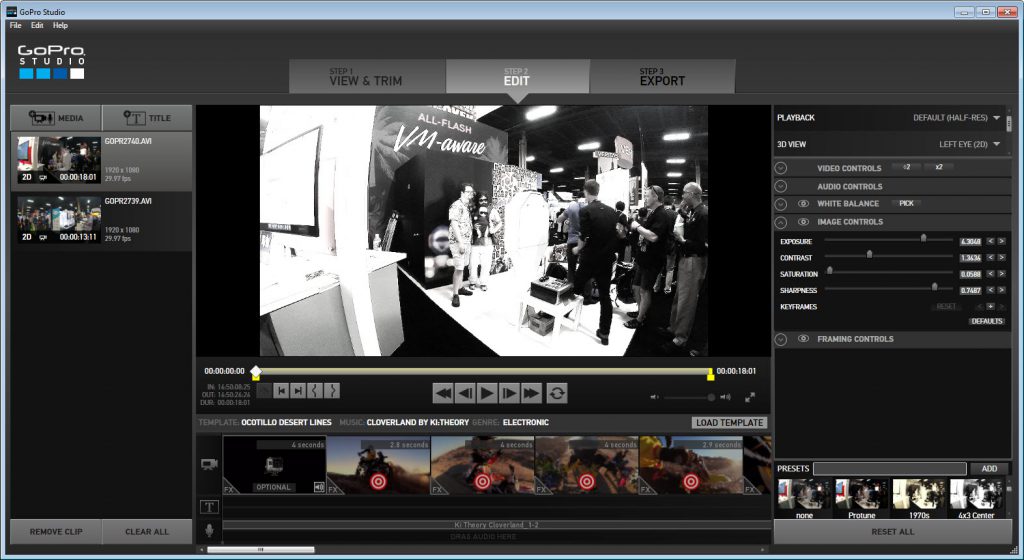
Task: Open the Playback resolution dropdown
Action: click(956, 118)
